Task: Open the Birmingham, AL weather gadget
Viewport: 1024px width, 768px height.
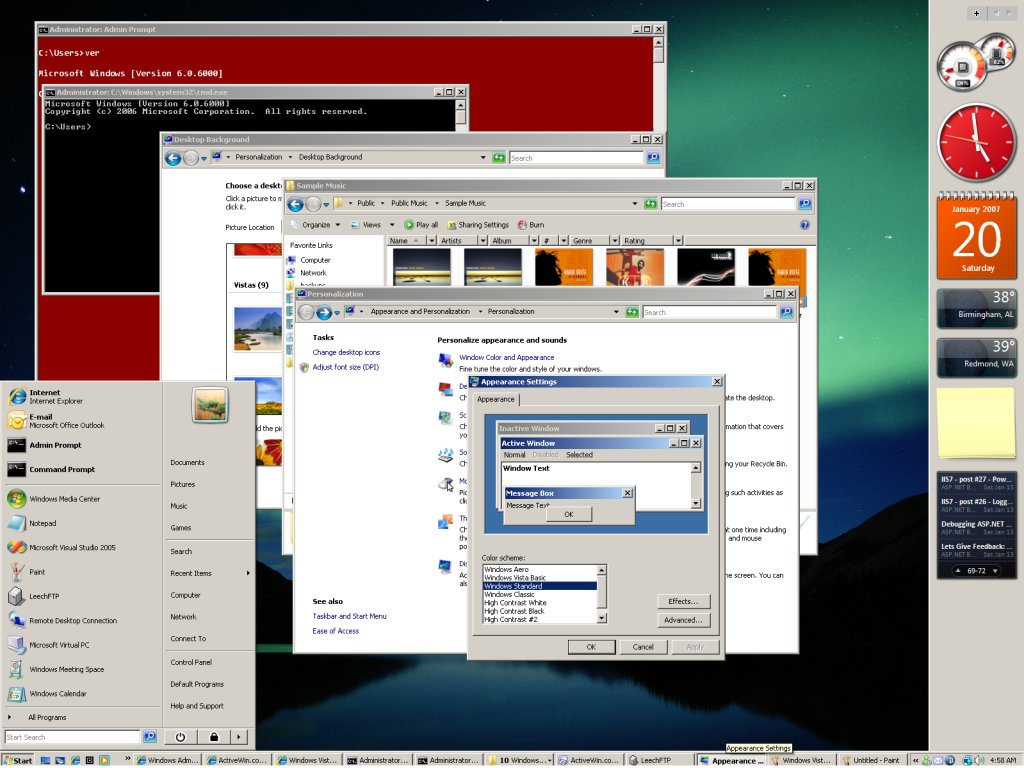Action: (x=976, y=308)
